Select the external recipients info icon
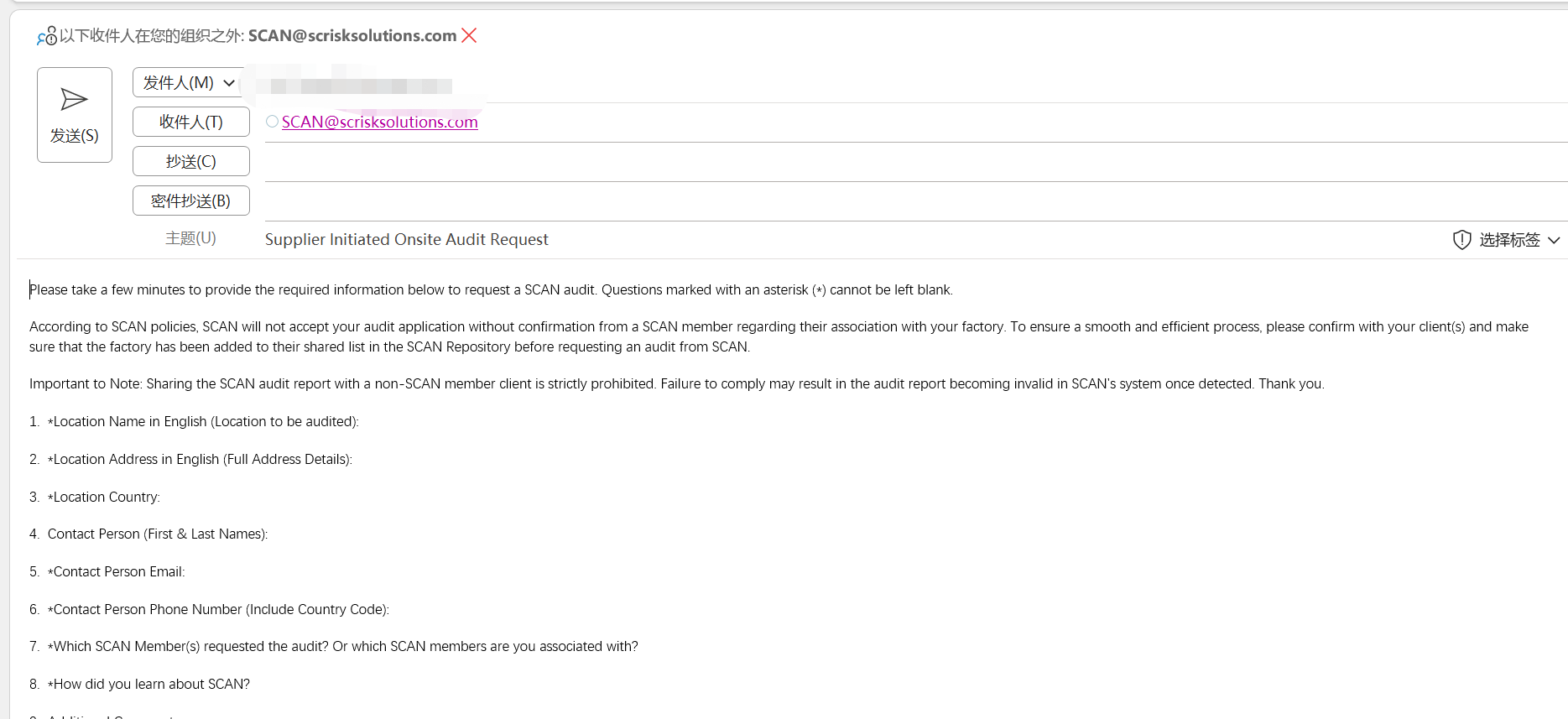The width and height of the screenshot is (1568, 719). 47,36
